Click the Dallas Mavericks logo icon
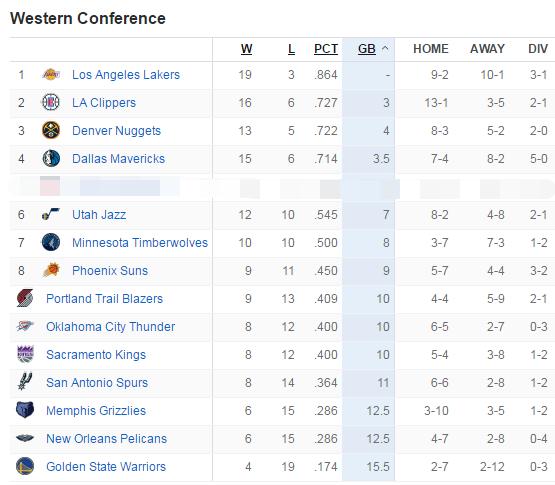The height and width of the screenshot is (485, 555). click(x=51, y=158)
